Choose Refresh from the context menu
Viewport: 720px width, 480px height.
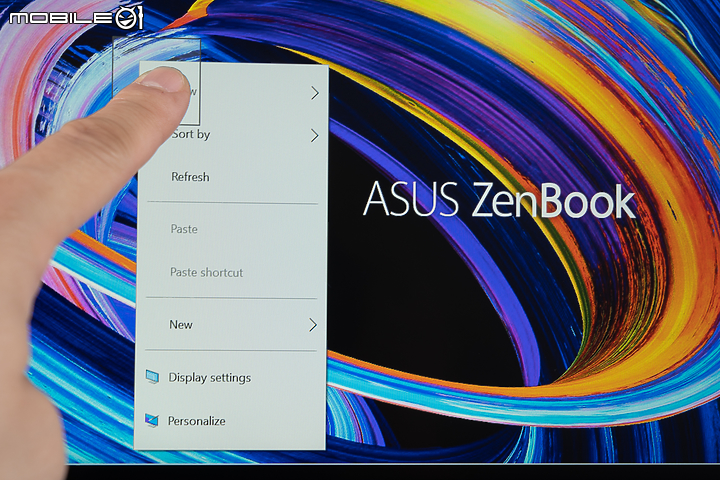click(232, 177)
